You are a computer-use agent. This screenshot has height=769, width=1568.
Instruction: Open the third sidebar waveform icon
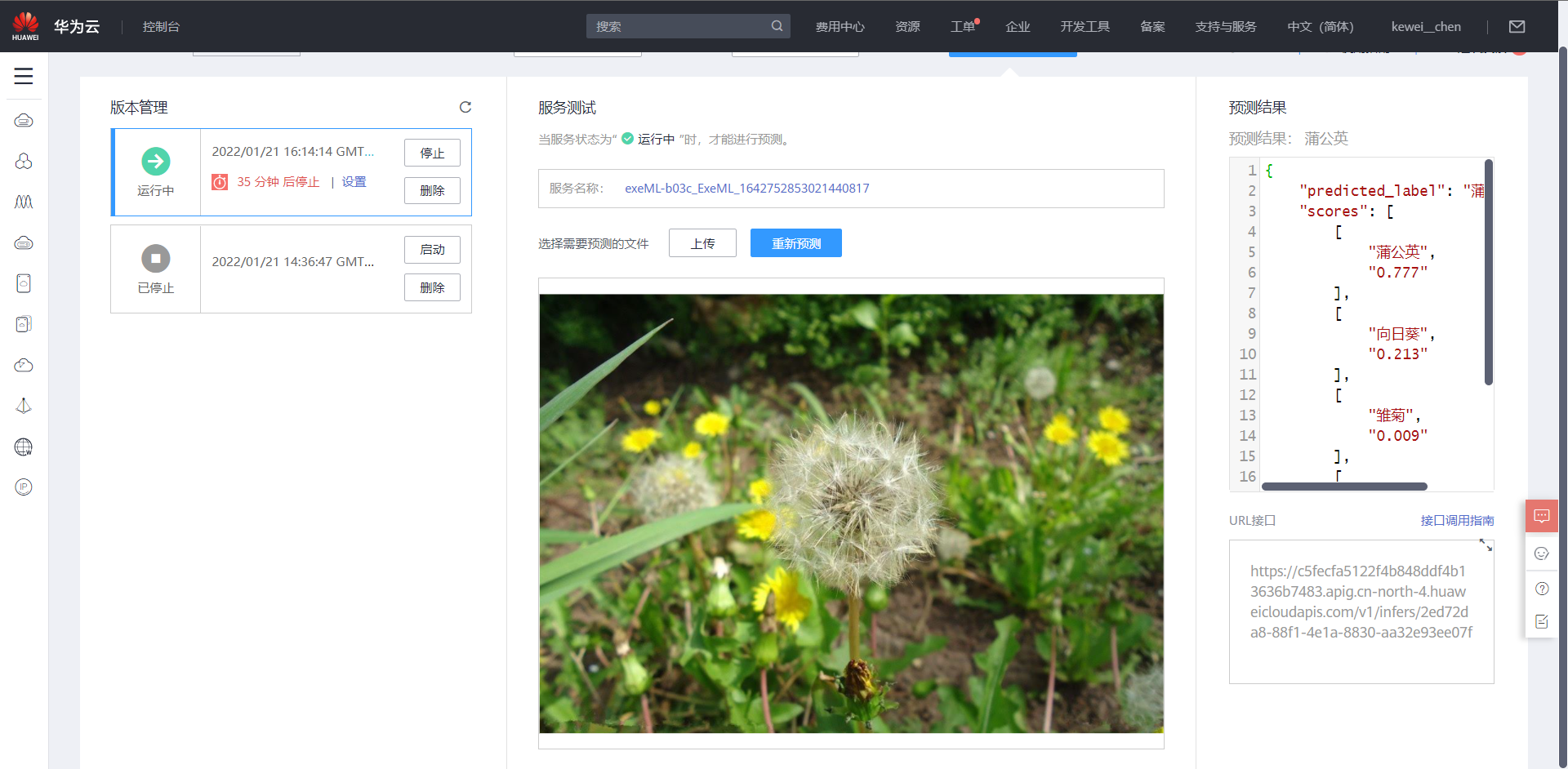pyautogui.click(x=24, y=202)
